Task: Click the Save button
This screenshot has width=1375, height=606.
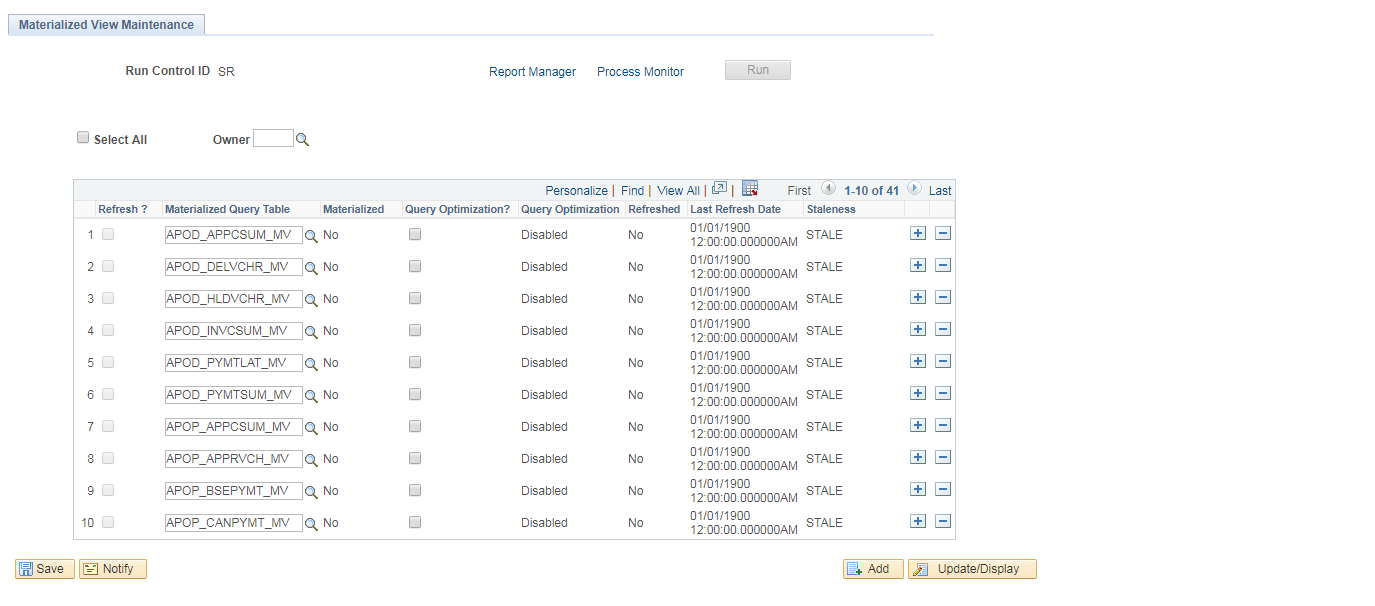Action: click(45, 569)
